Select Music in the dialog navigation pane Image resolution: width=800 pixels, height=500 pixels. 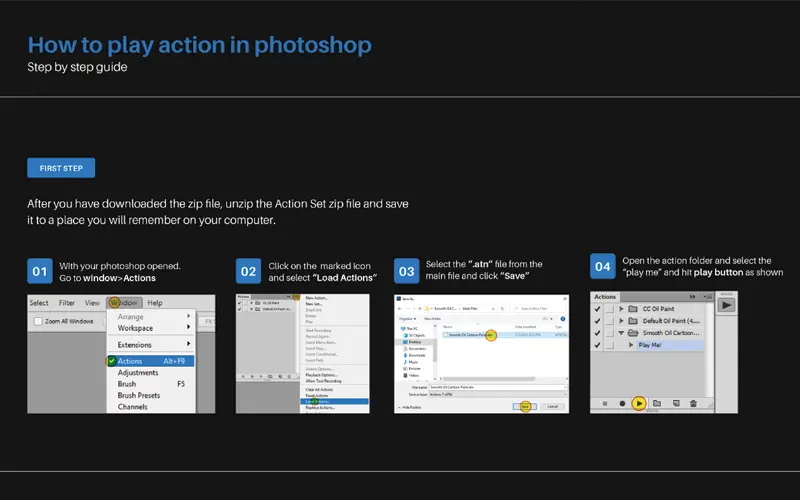coord(411,362)
